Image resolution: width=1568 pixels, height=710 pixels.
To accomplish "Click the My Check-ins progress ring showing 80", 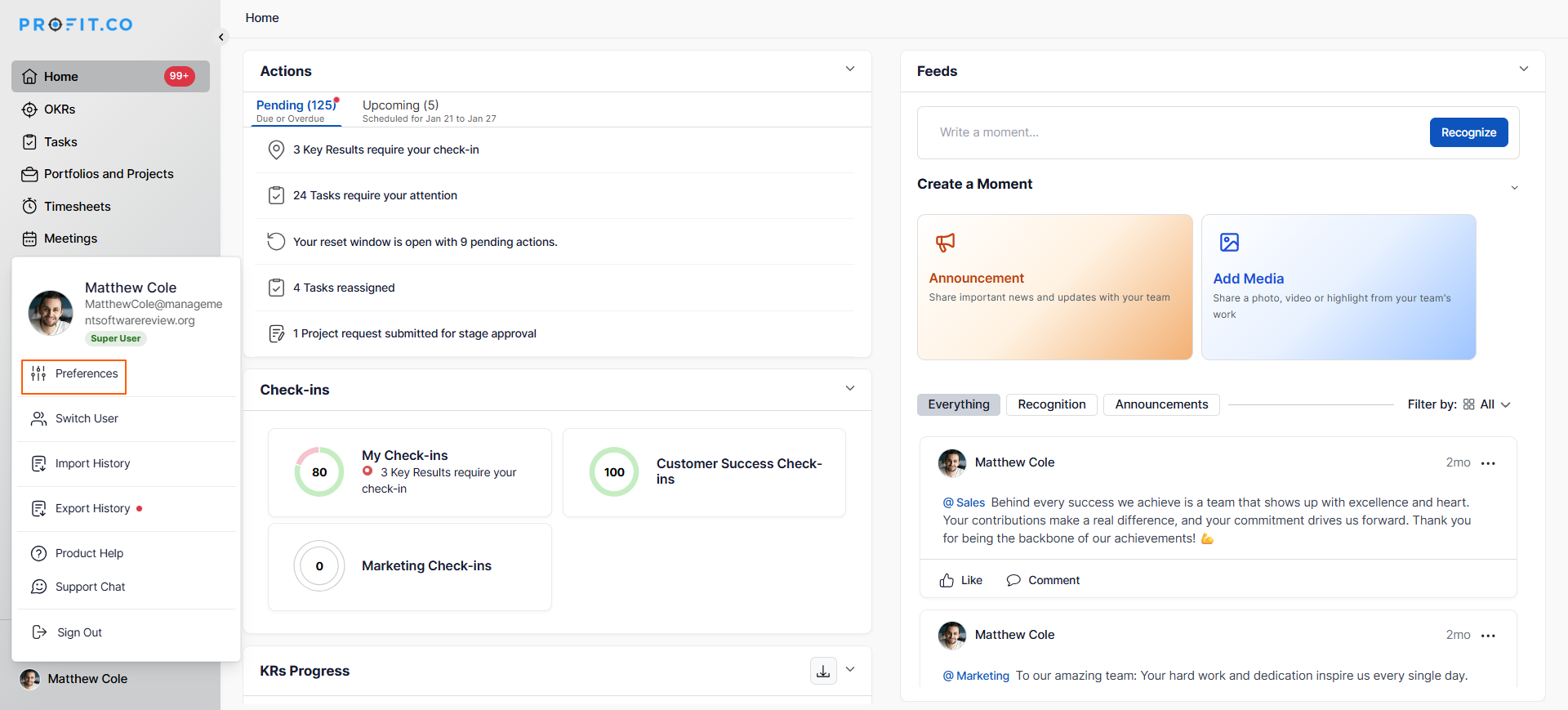I will pyautogui.click(x=319, y=472).
